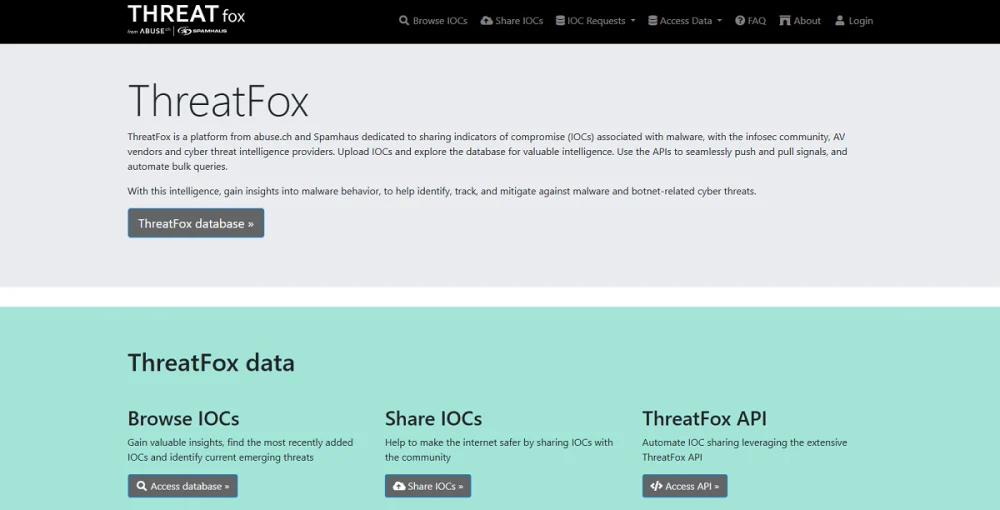Open the Login page
This screenshot has height=510, width=1000.
[854, 20]
